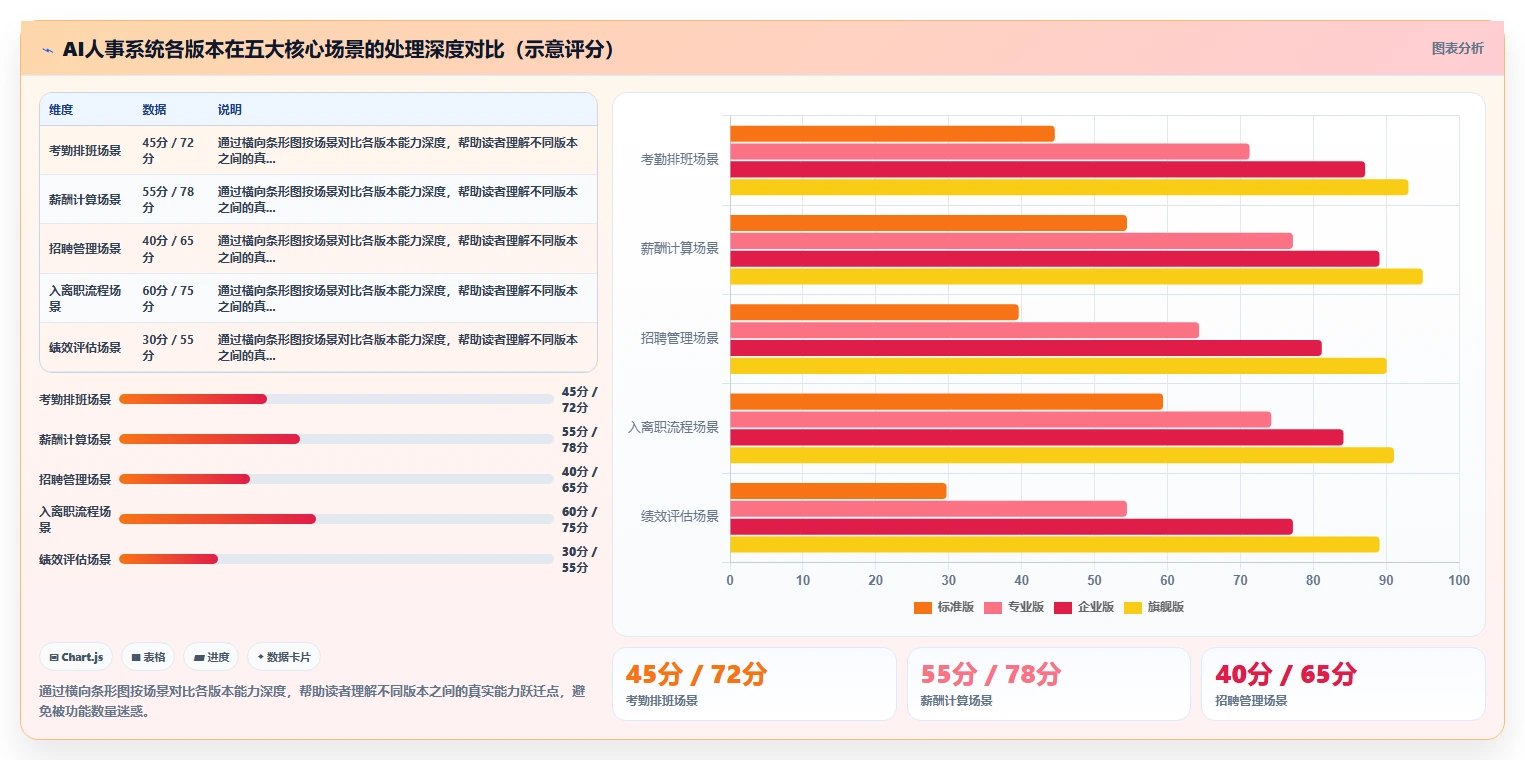Click the yellow 旗舰版 legend color swatch

1133,607
